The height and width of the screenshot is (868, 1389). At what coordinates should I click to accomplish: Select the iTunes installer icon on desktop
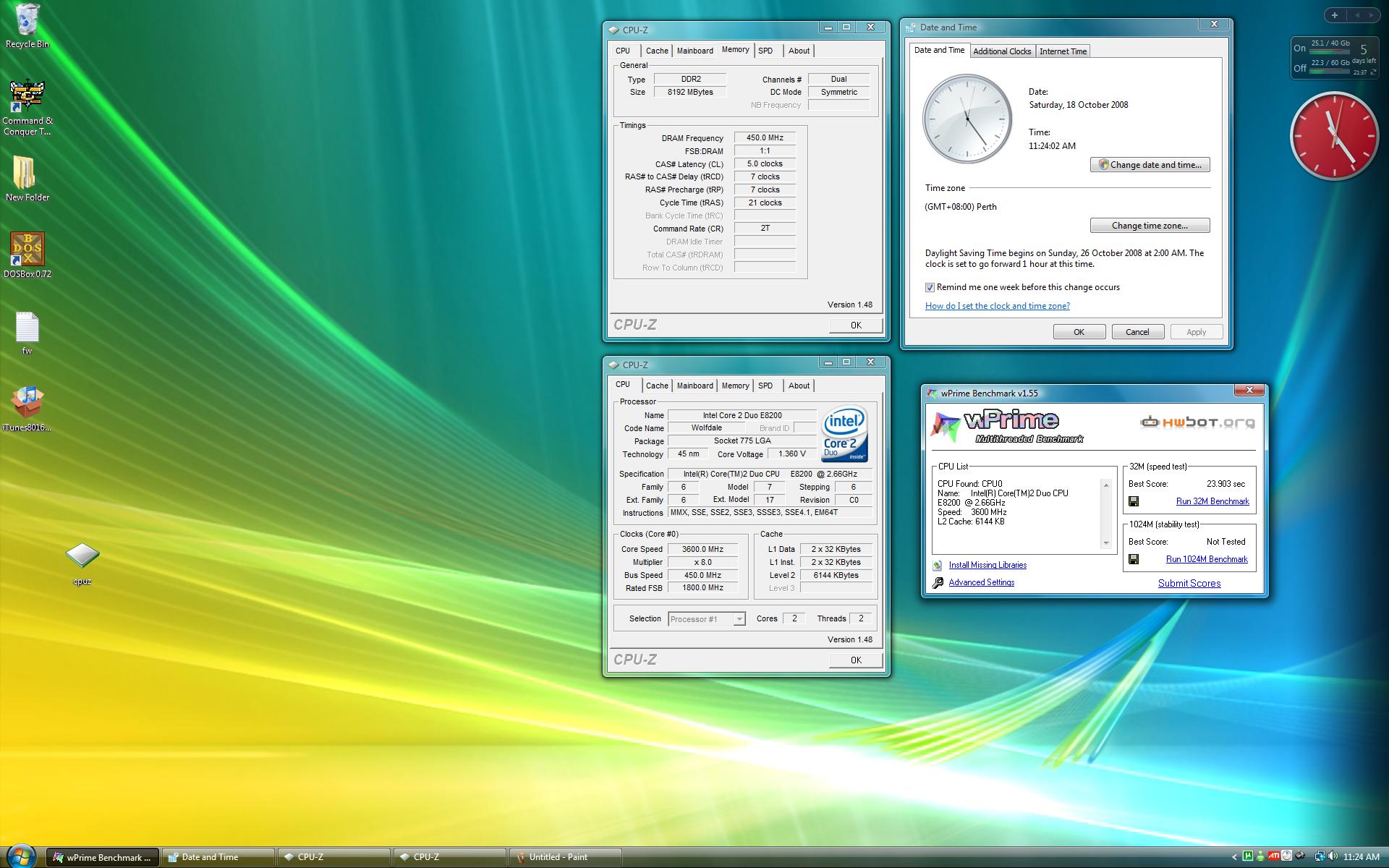[x=27, y=409]
